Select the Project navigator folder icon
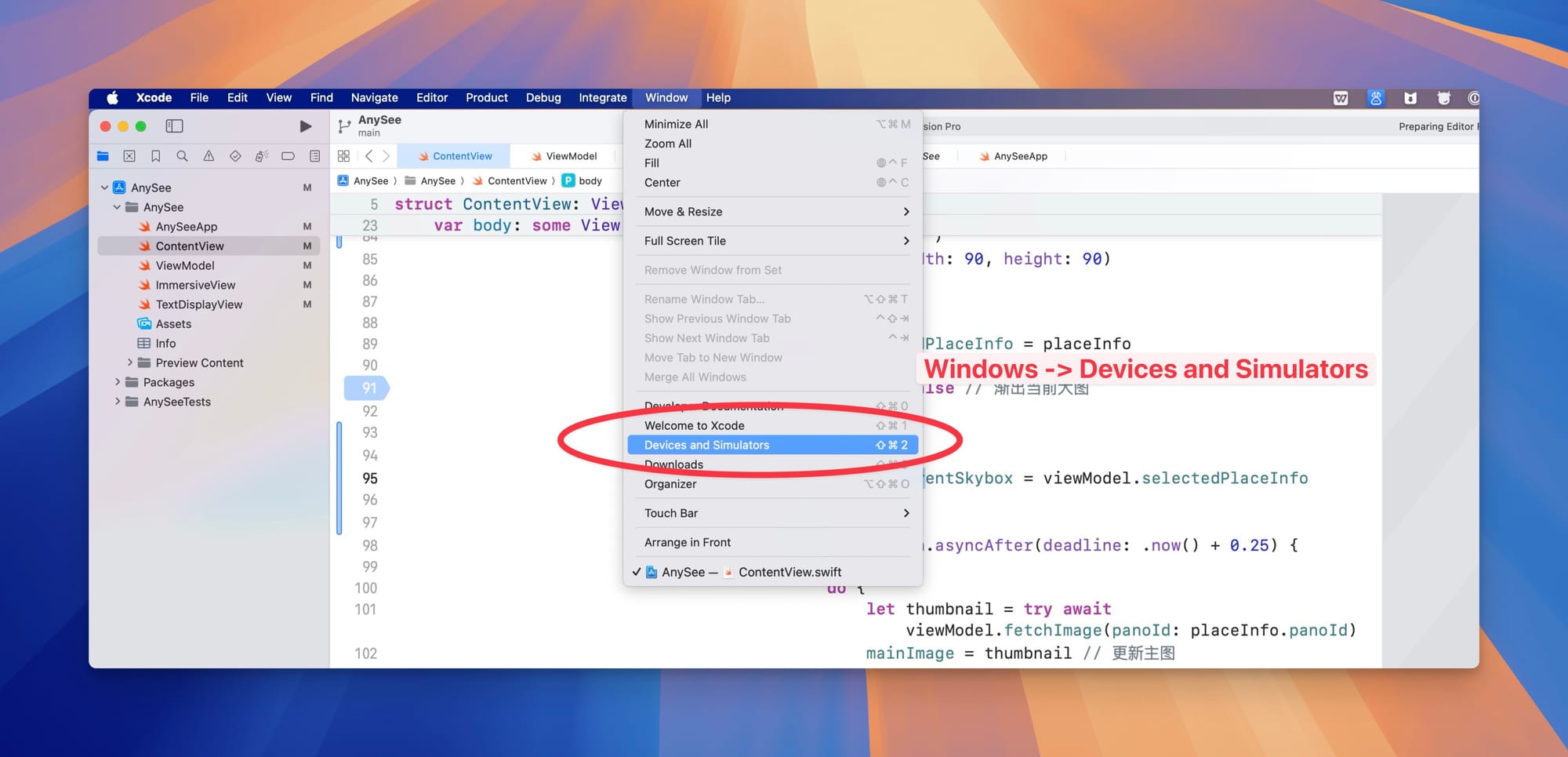 tap(103, 156)
